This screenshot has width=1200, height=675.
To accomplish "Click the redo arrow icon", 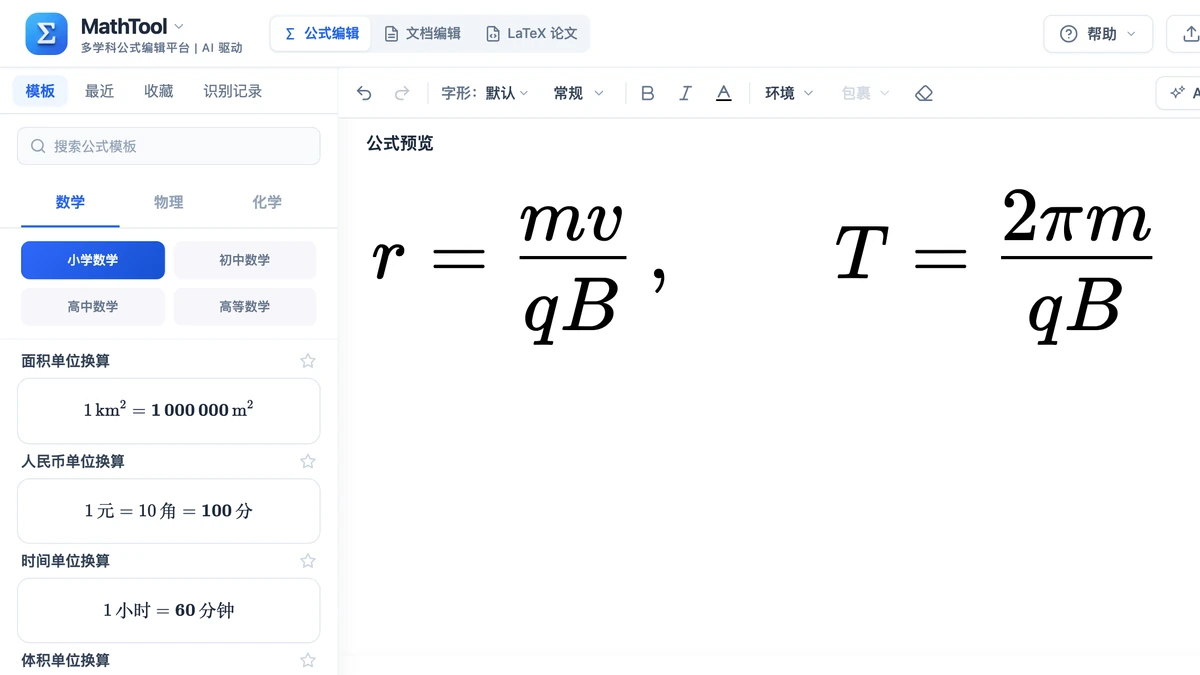I will [x=402, y=93].
